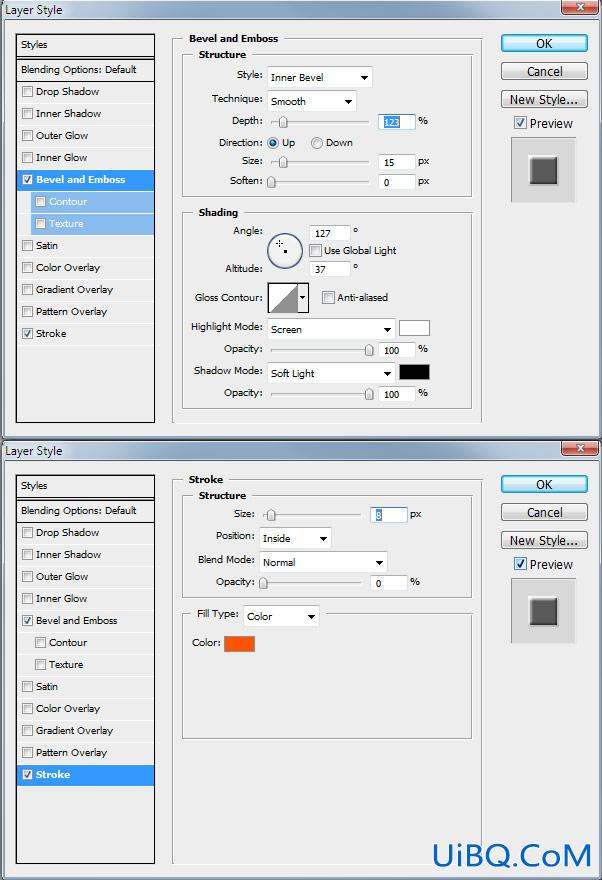Viewport: 602px width, 880px height.
Task: Click the bevel Size input showing 15
Action: (x=397, y=162)
